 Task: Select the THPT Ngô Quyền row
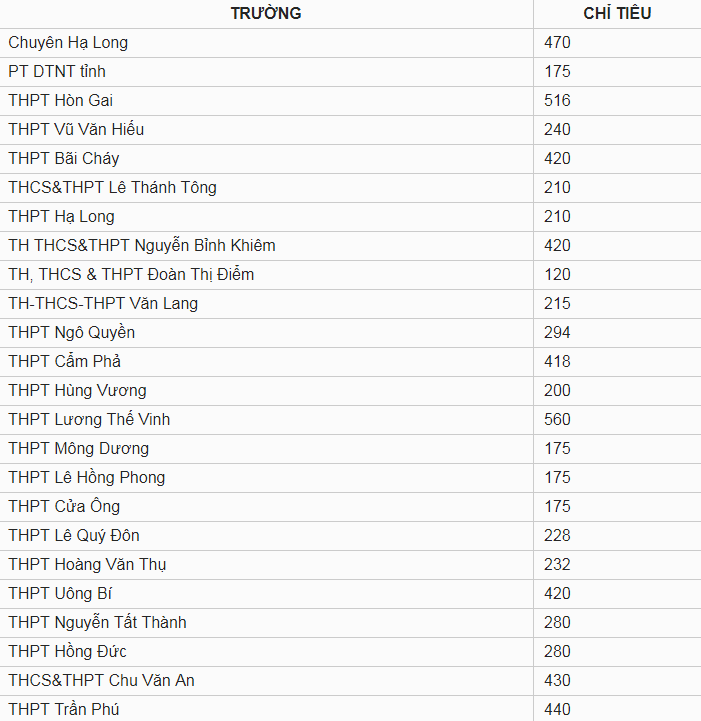coord(350,332)
